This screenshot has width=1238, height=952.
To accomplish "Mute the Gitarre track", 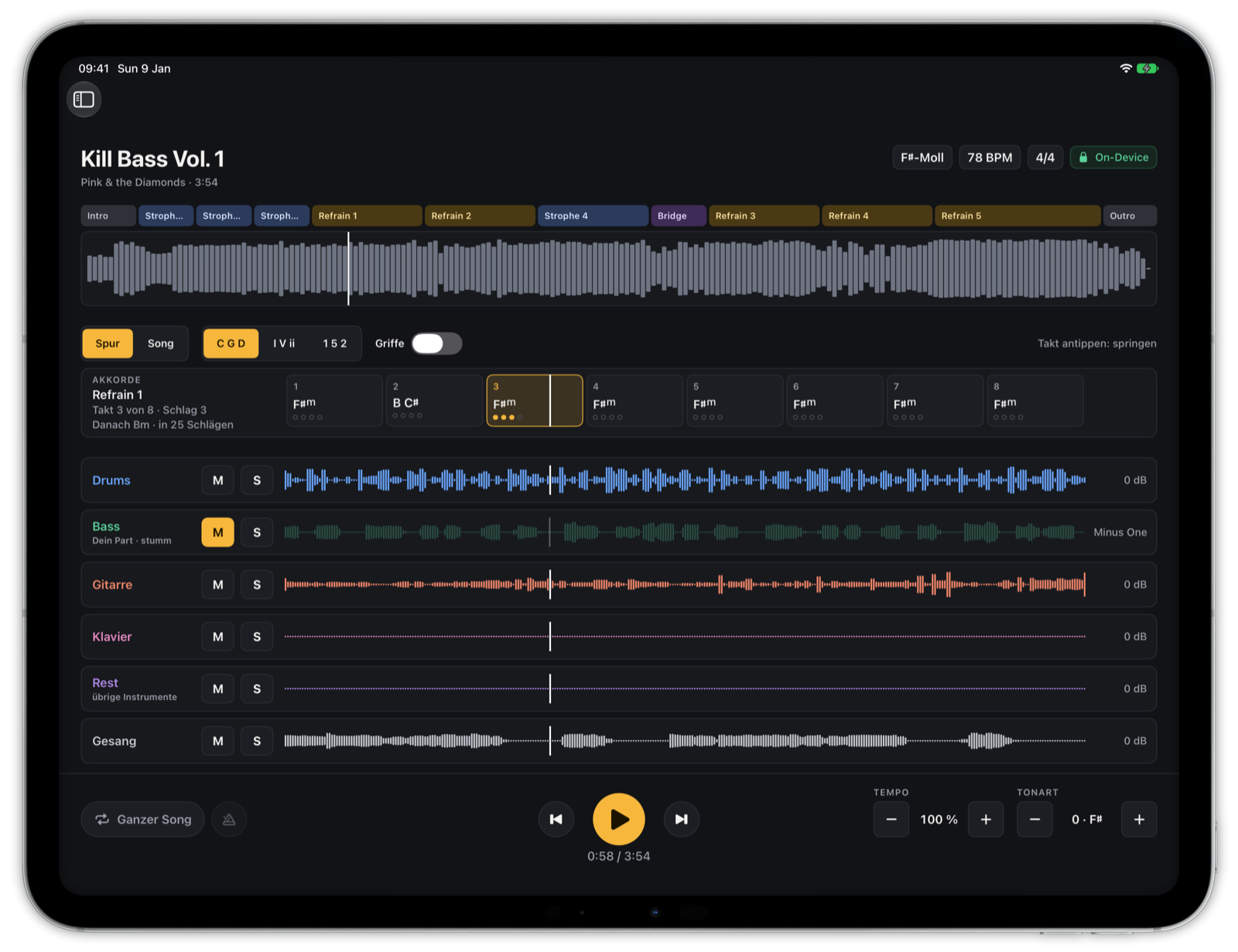I will tap(218, 585).
